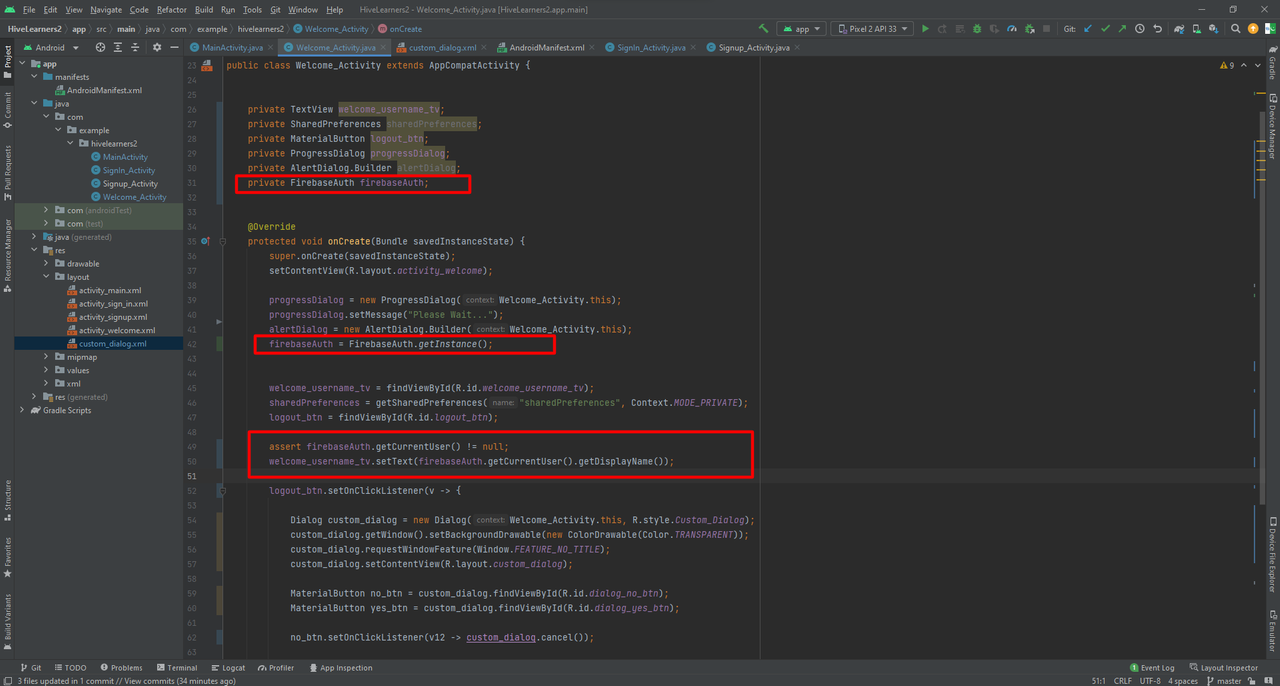Switch to AndroidManifest.xml editor tab
Viewport: 1280px width, 686px height.
pyautogui.click(x=546, y=47)
